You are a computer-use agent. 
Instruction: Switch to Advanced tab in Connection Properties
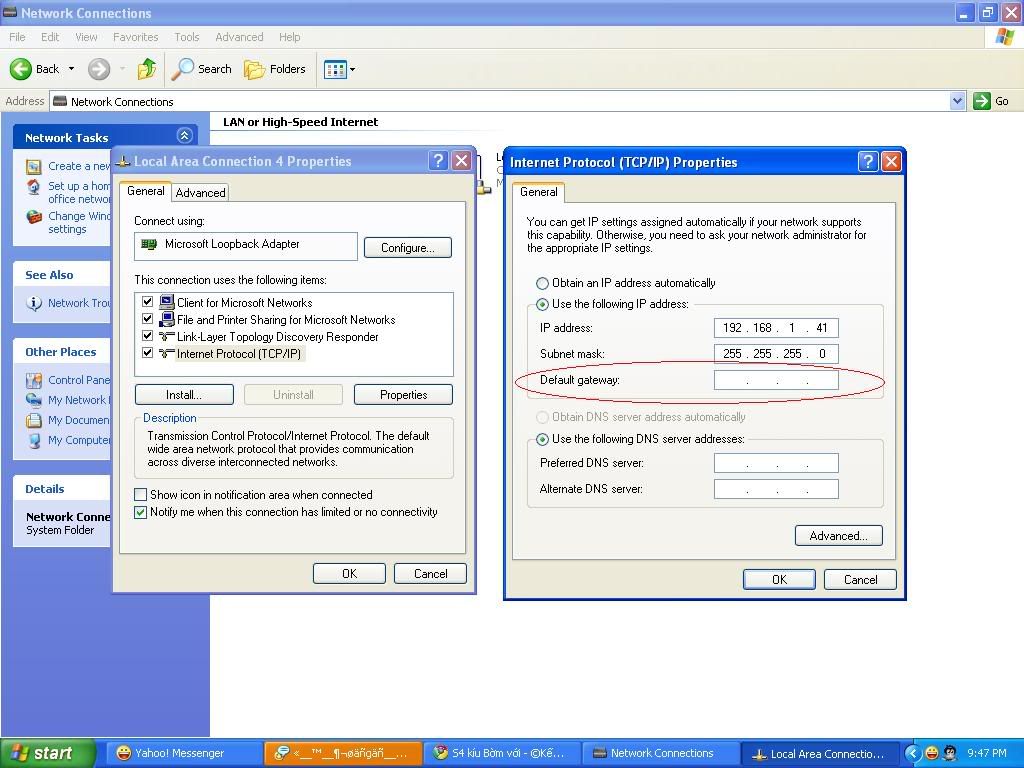tap(200, 193)
